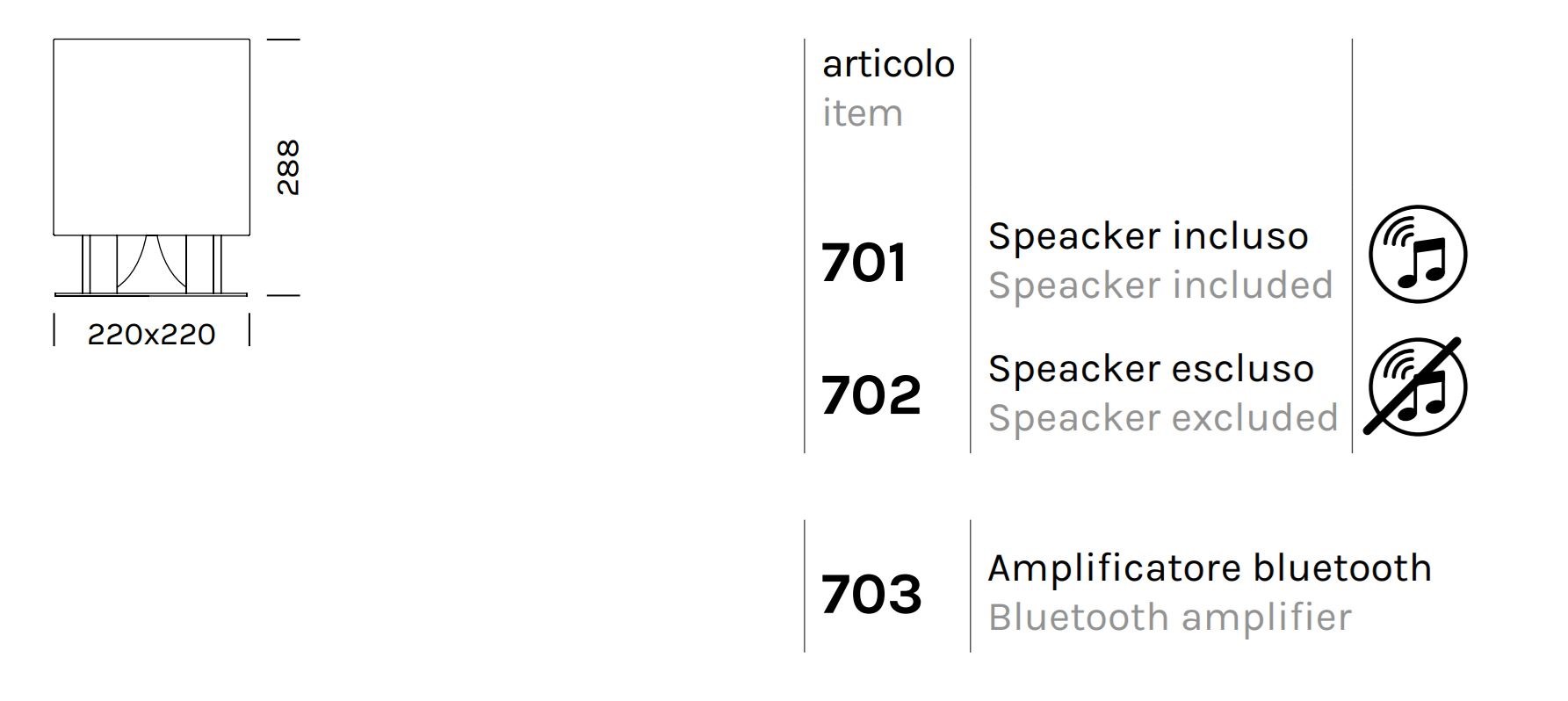Viewport: 1568px width, 701px height.
Task: Click the 'Speacker included' English label
Action: [x=1160, y=285]
